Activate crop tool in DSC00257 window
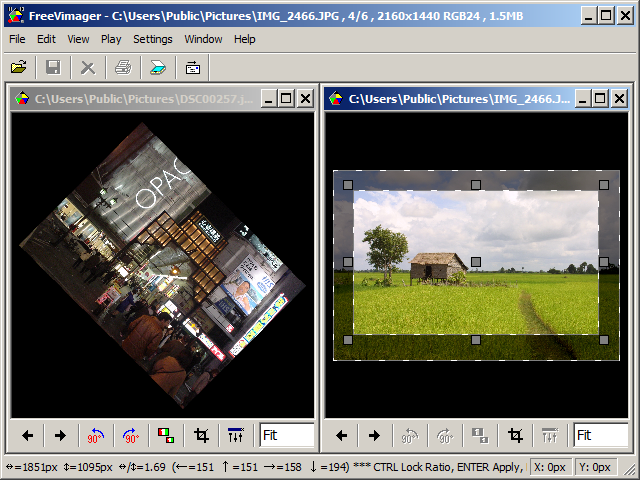This screenshot has height=480, width=640. point(201,436)
